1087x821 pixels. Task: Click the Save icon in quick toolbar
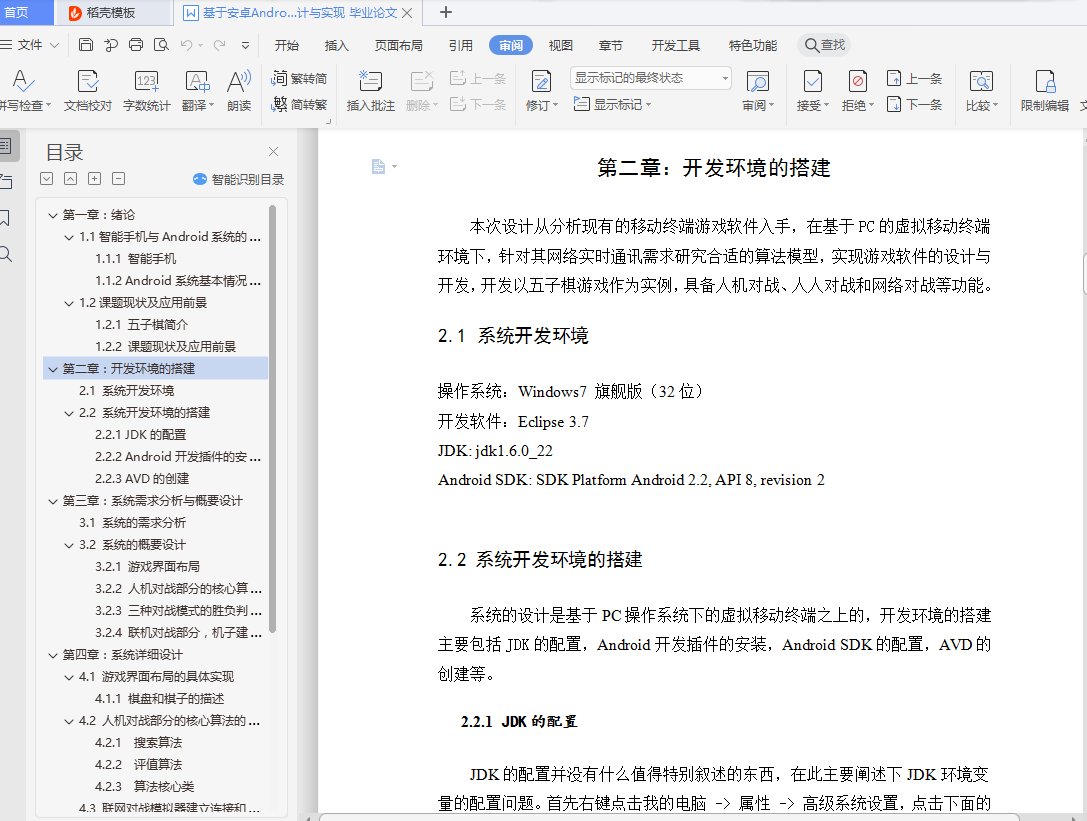[86, 45]
